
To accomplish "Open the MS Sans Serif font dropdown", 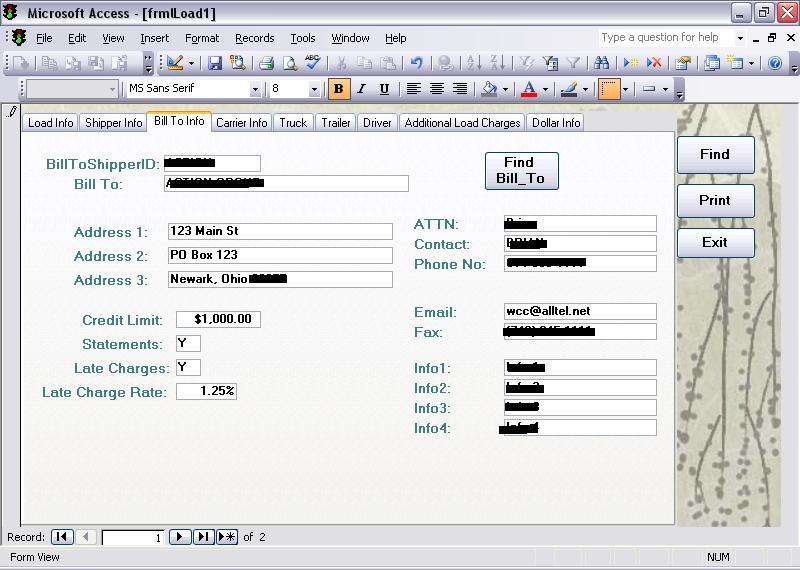I will coord(255,89).
